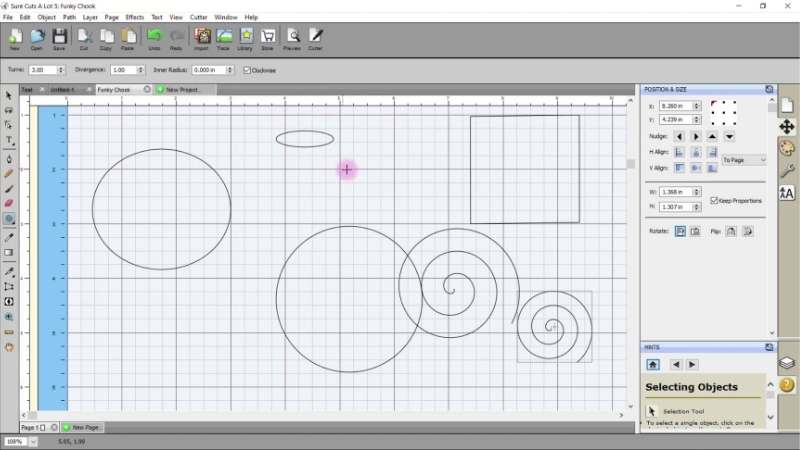Screen dimensions: 800x450
Task: Select the pink Eraser tool
Action: click(x=9, y=204)
